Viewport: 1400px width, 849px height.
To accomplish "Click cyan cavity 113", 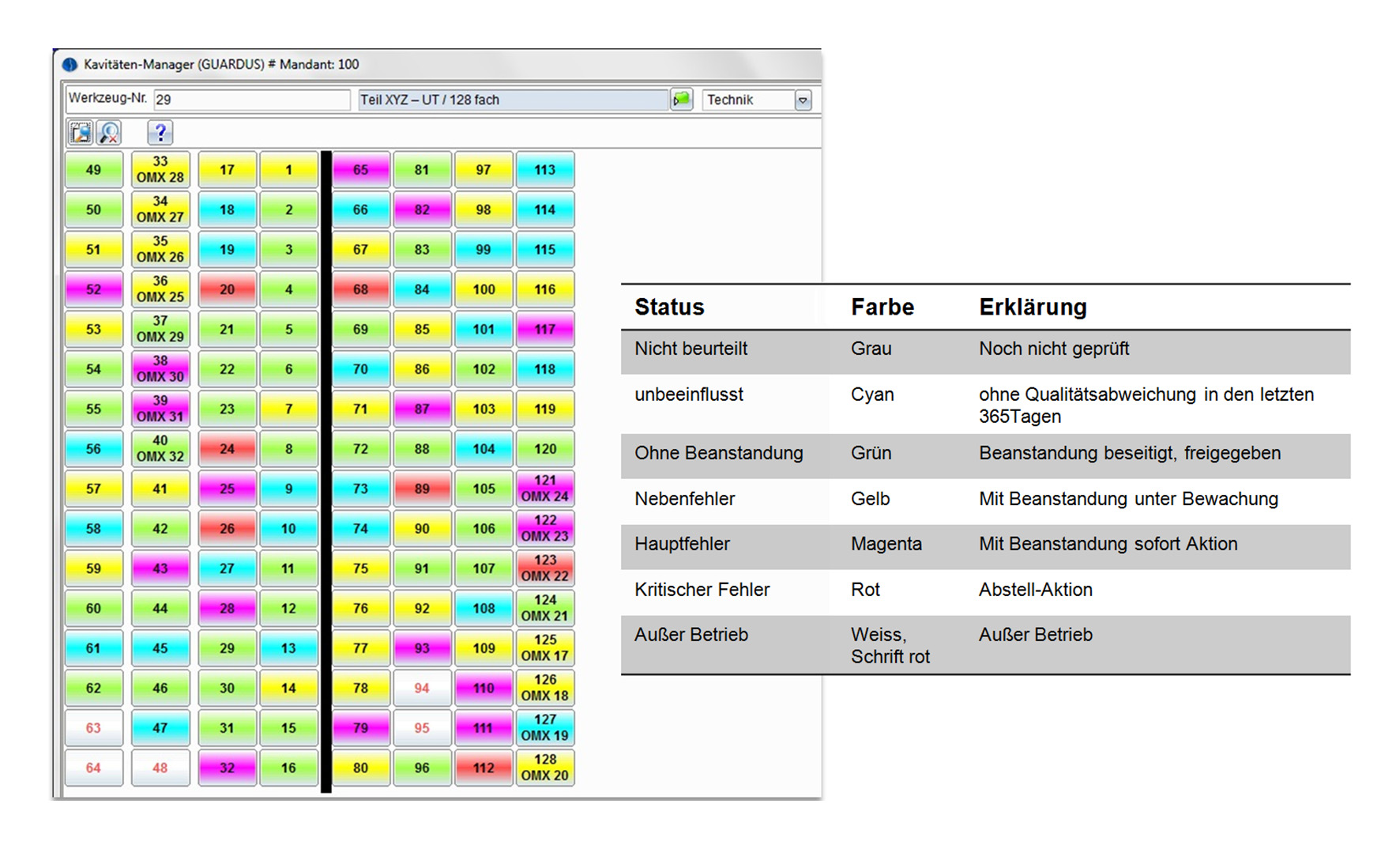I will point(545,170).
